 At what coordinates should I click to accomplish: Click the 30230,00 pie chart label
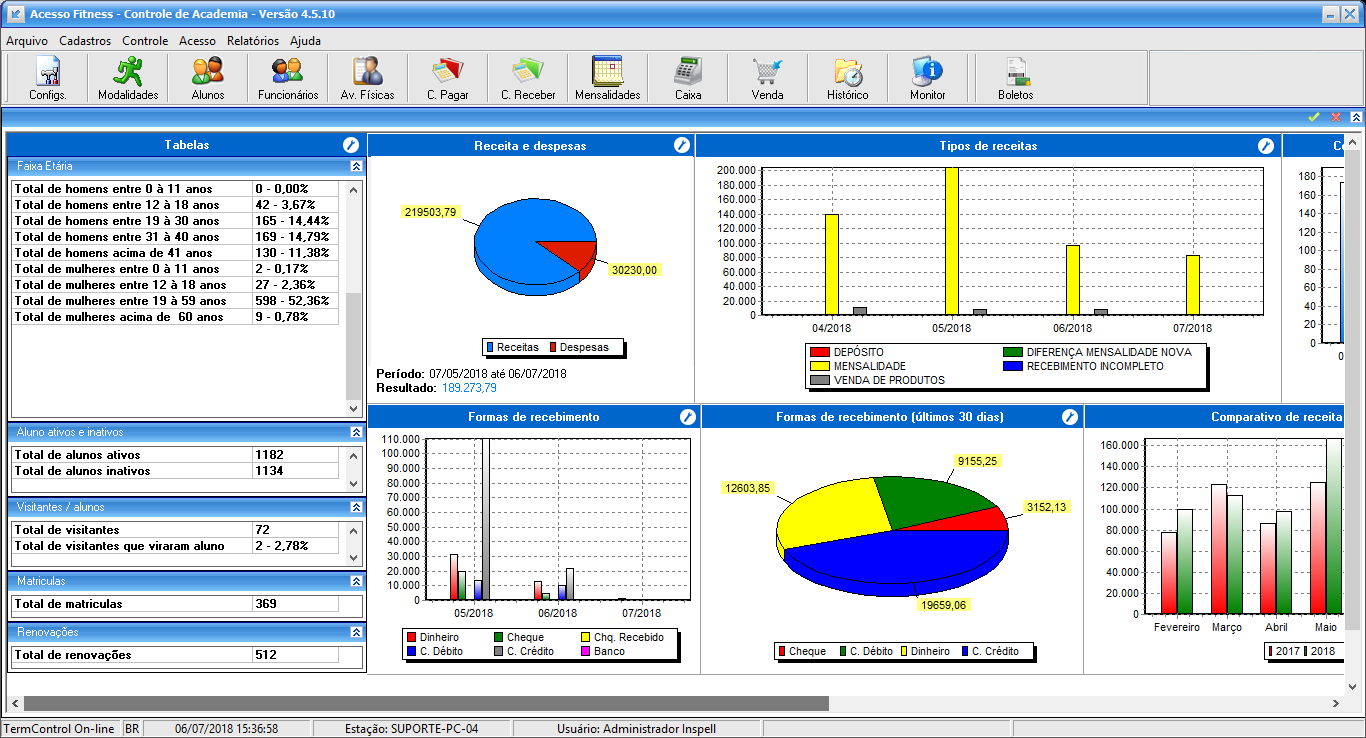click(636, 269)
